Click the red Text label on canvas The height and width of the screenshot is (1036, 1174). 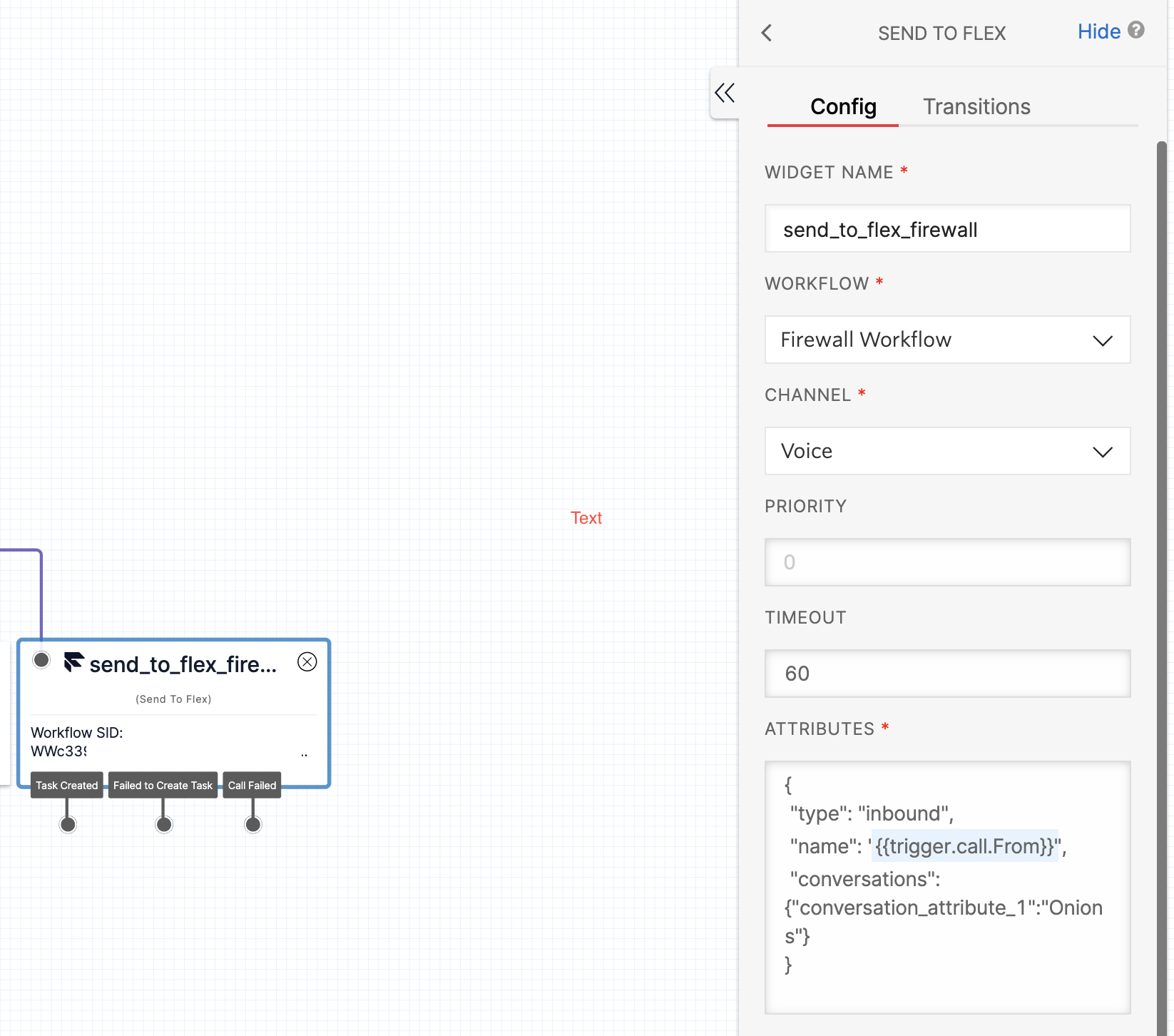(x=586, y=518)
